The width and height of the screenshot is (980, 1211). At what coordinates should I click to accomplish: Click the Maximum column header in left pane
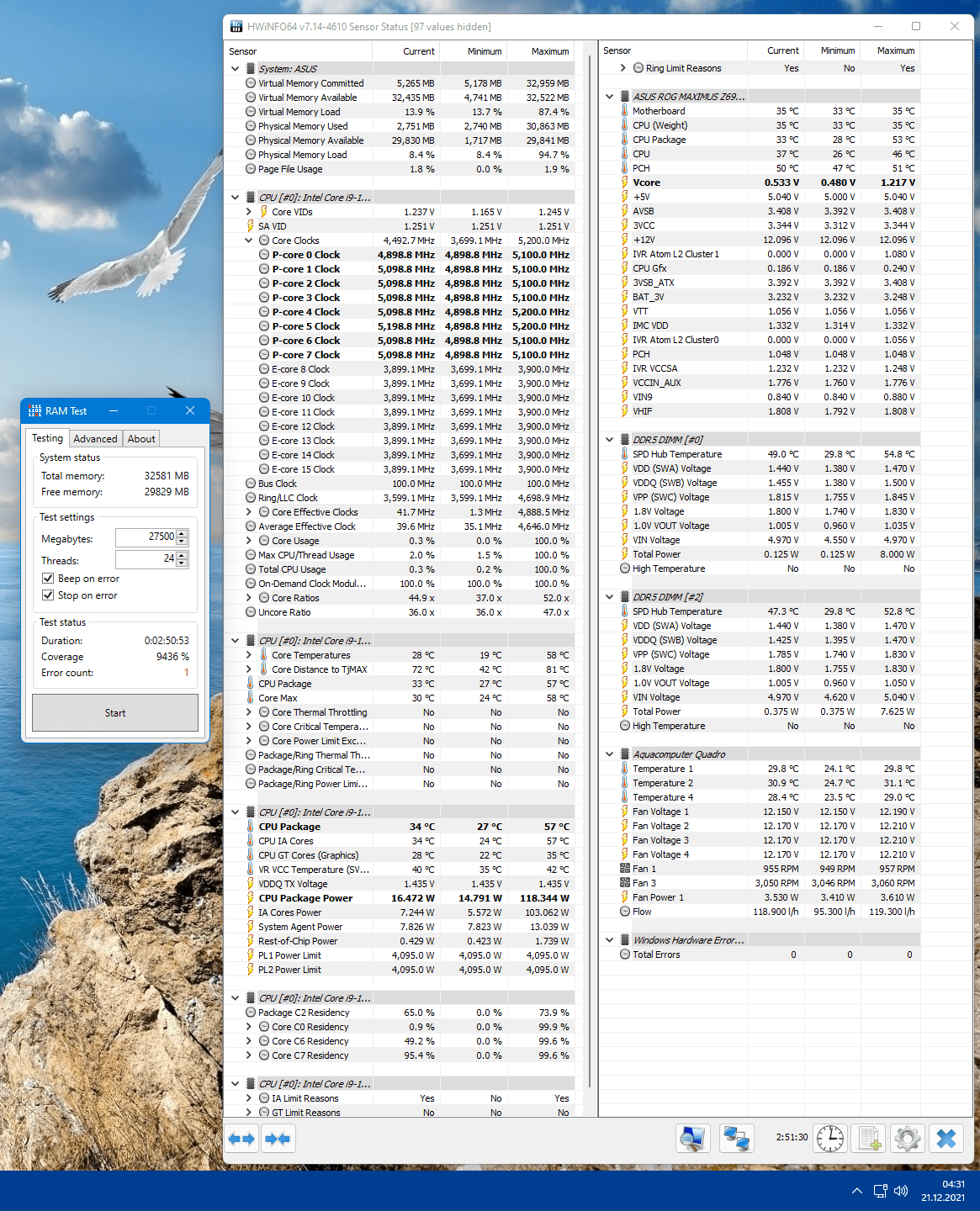(x=541, y=51)
